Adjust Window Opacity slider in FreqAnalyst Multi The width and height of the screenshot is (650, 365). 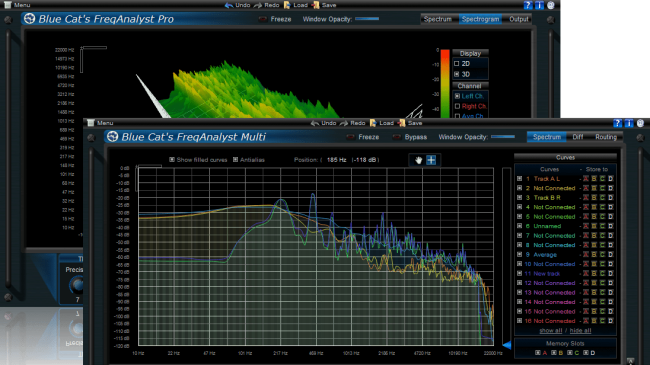pyautogui.click(x=503, y=136)
